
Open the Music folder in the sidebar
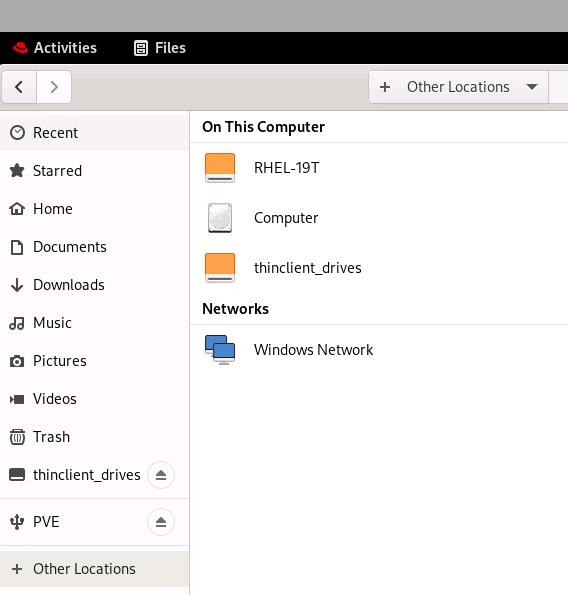[94, 323]
